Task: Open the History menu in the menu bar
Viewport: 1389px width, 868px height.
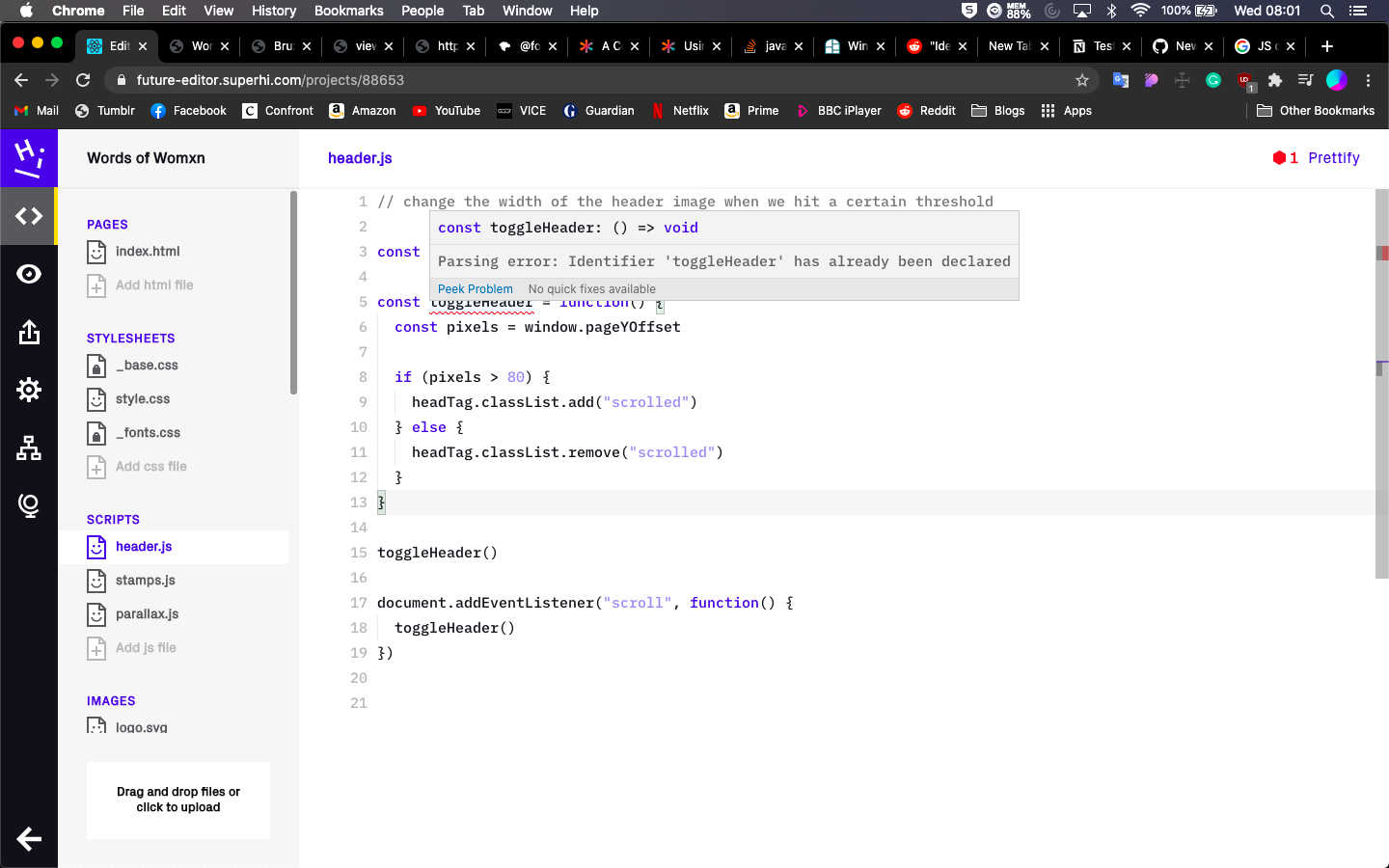Action: (x=273, y=11)
